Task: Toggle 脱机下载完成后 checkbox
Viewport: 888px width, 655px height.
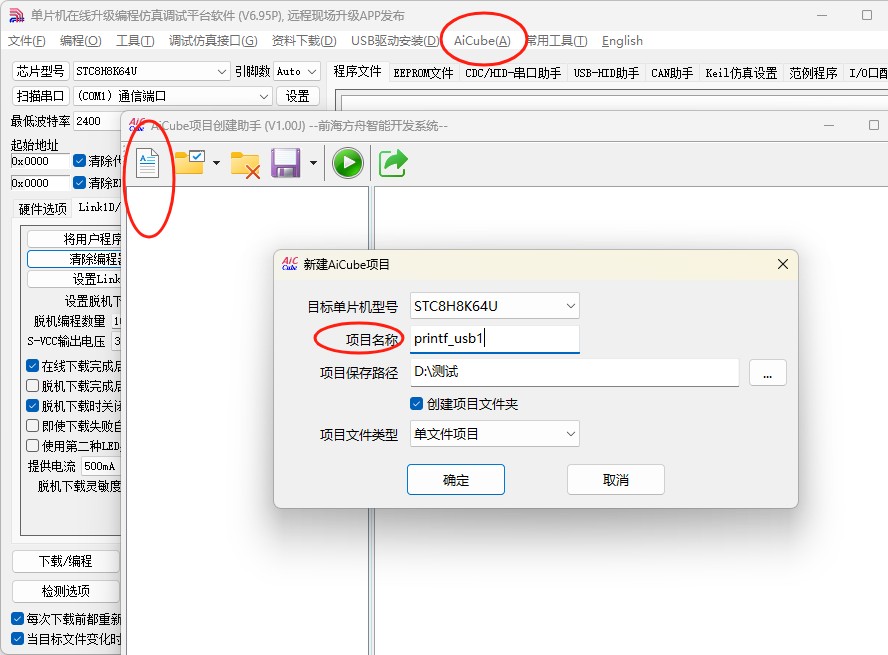Action: 33,386
